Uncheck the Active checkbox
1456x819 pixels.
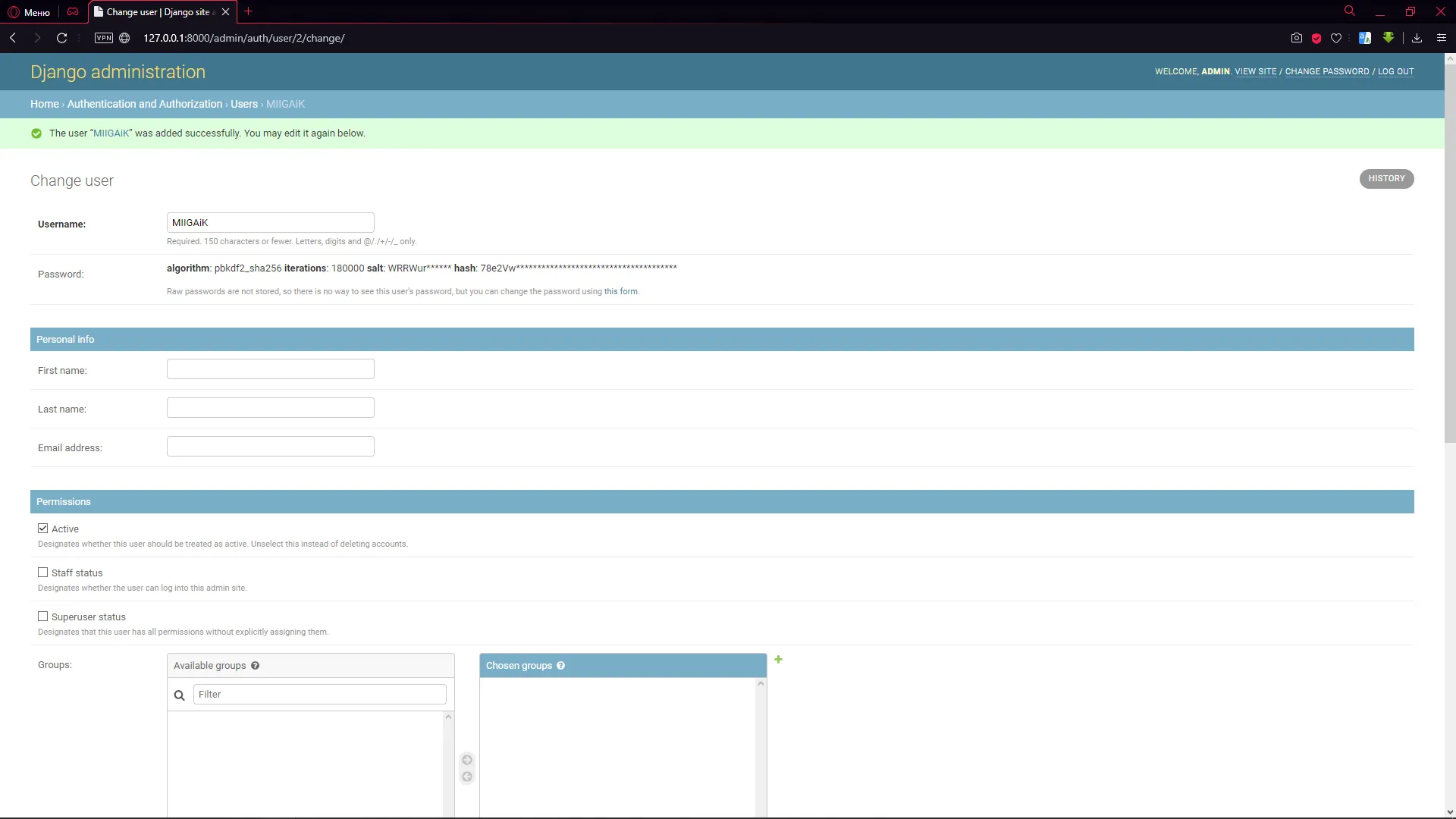coord(43,529)
